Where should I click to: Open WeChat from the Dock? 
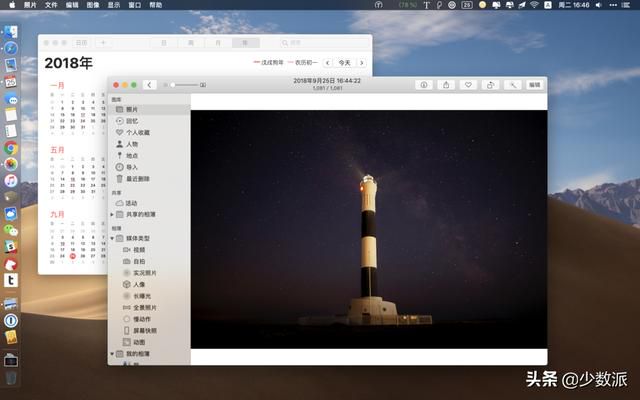(x=11, y=230)
